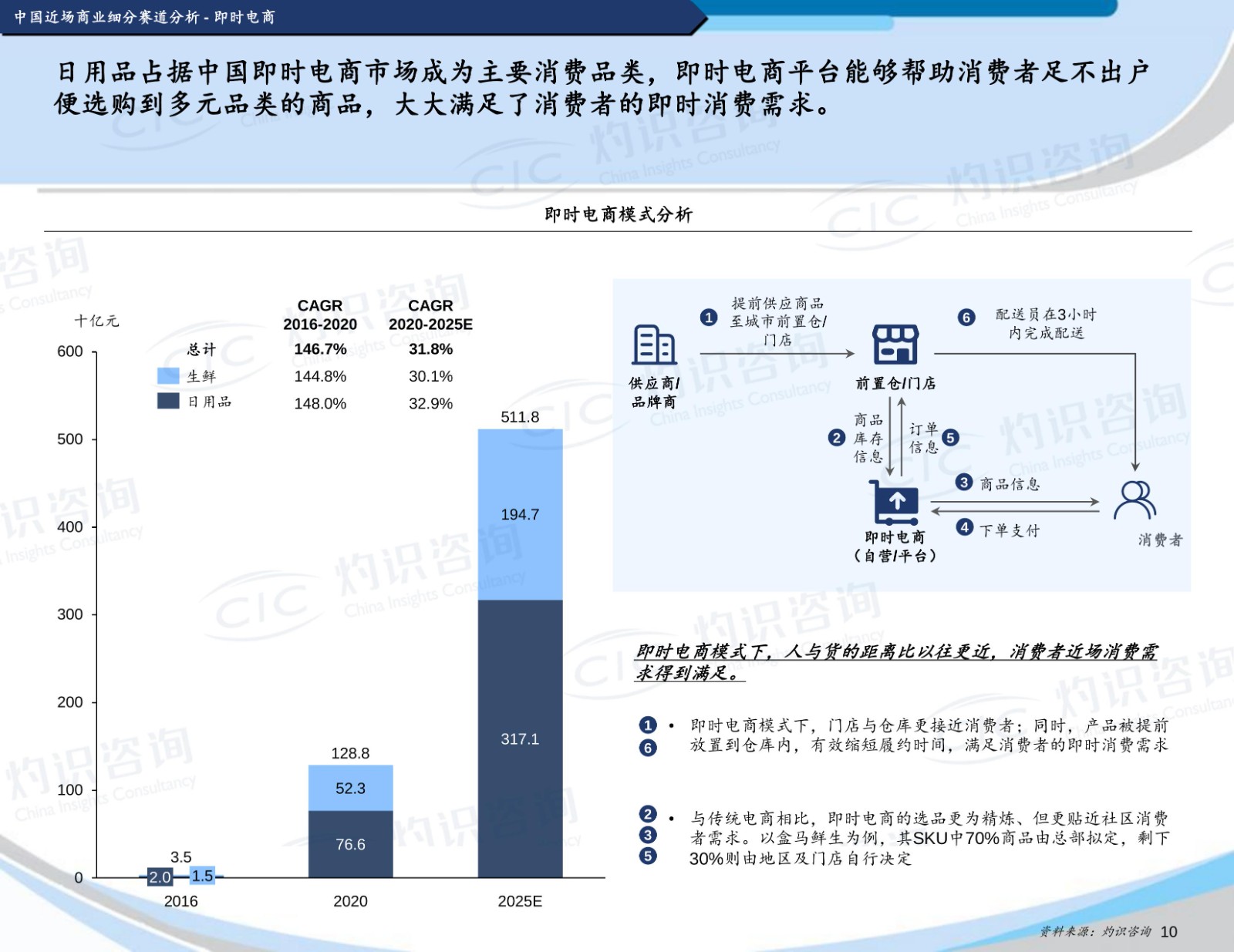Click the 2016 axis label

click(180, 901)
